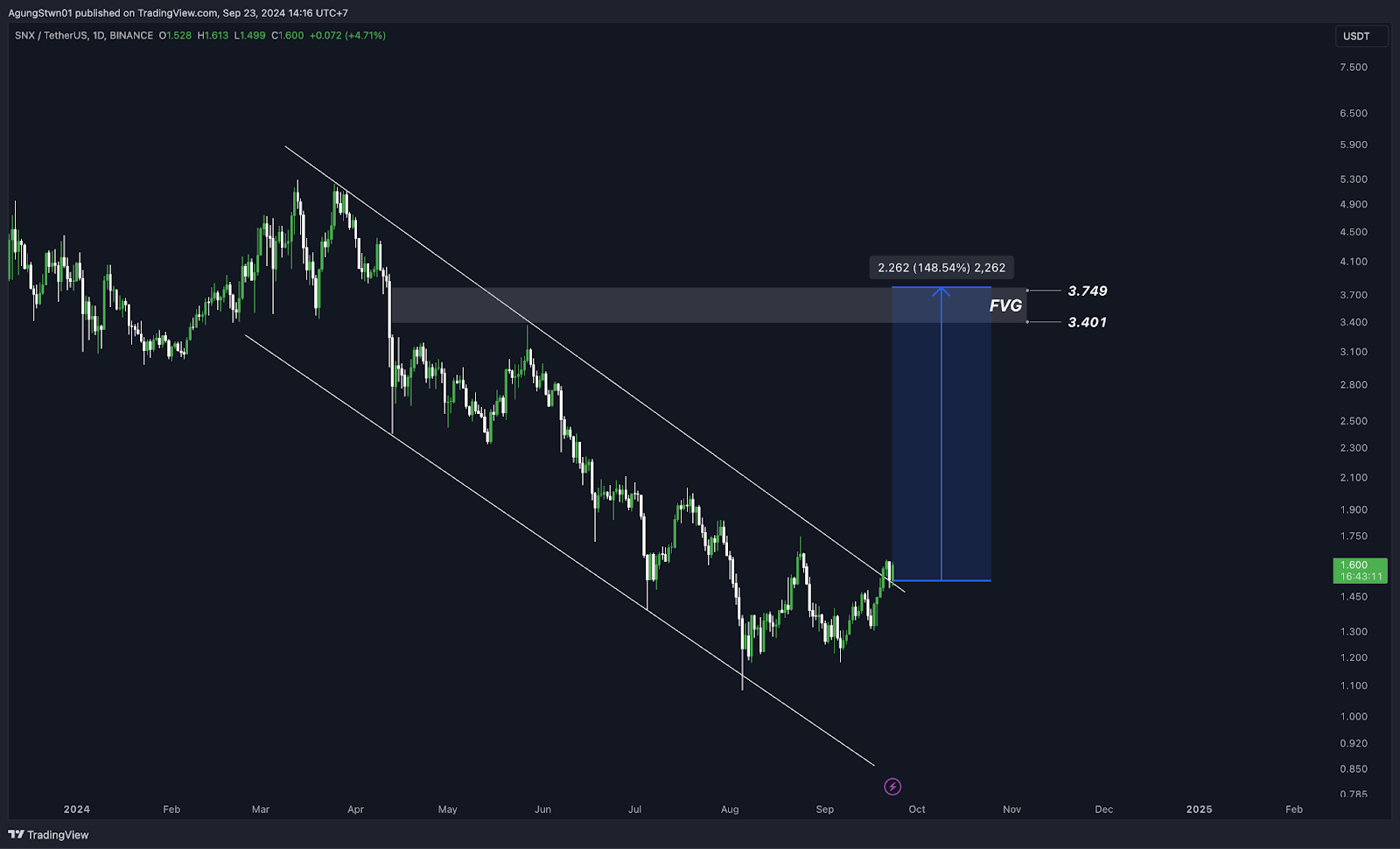Click the 2025 label on the time axis
This screenshot has width=1400, height=849.
click(x=1199, y=810)
